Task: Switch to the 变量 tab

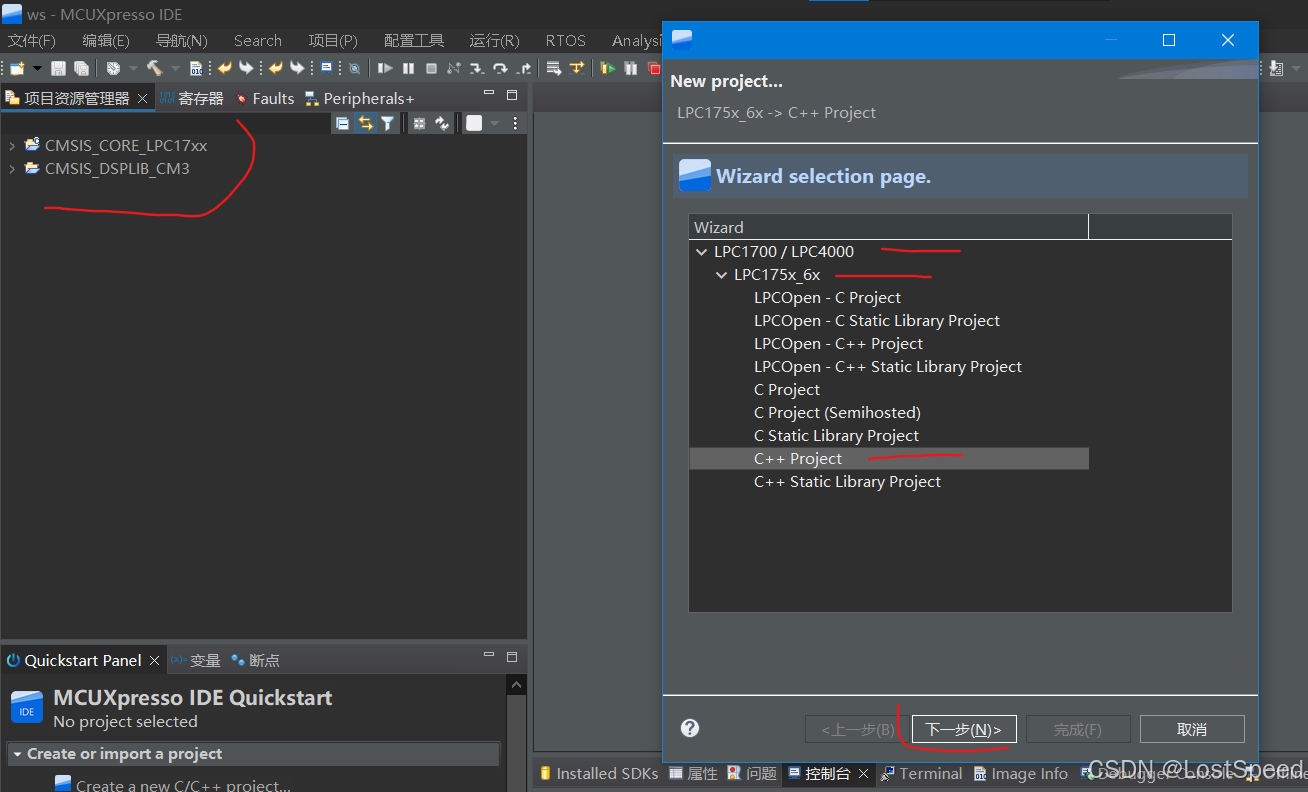Action: pyautogui.click(x=196, y=660)
